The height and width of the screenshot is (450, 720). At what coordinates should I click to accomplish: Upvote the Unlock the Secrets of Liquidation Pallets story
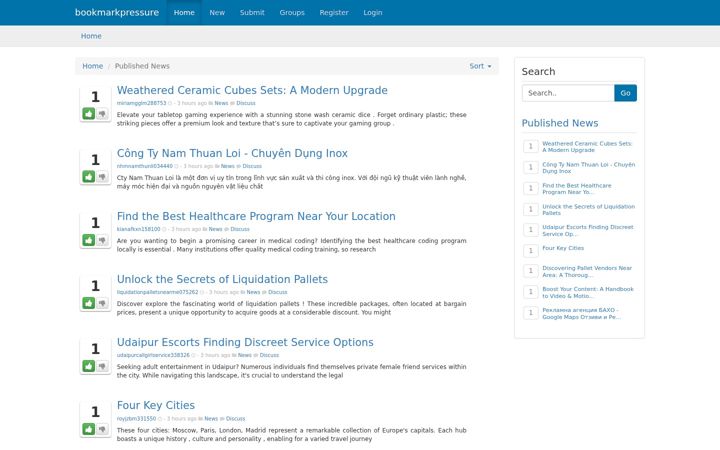[89, 303]
